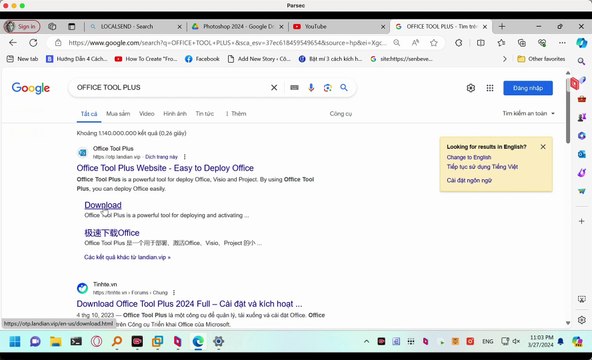Open File Explorer from taskbar
Image resolution: width=592 pixels, height=360 pixels.
(x=56, y=342)
